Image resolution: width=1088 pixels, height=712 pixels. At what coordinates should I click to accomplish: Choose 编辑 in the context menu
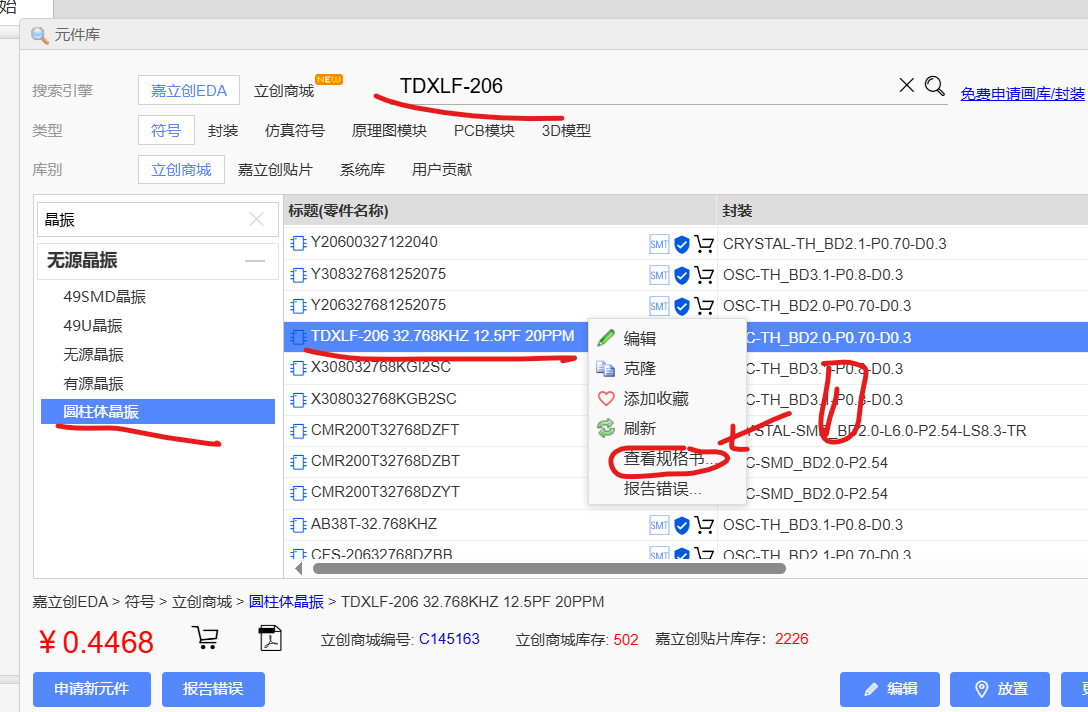[x=667, y=338]
